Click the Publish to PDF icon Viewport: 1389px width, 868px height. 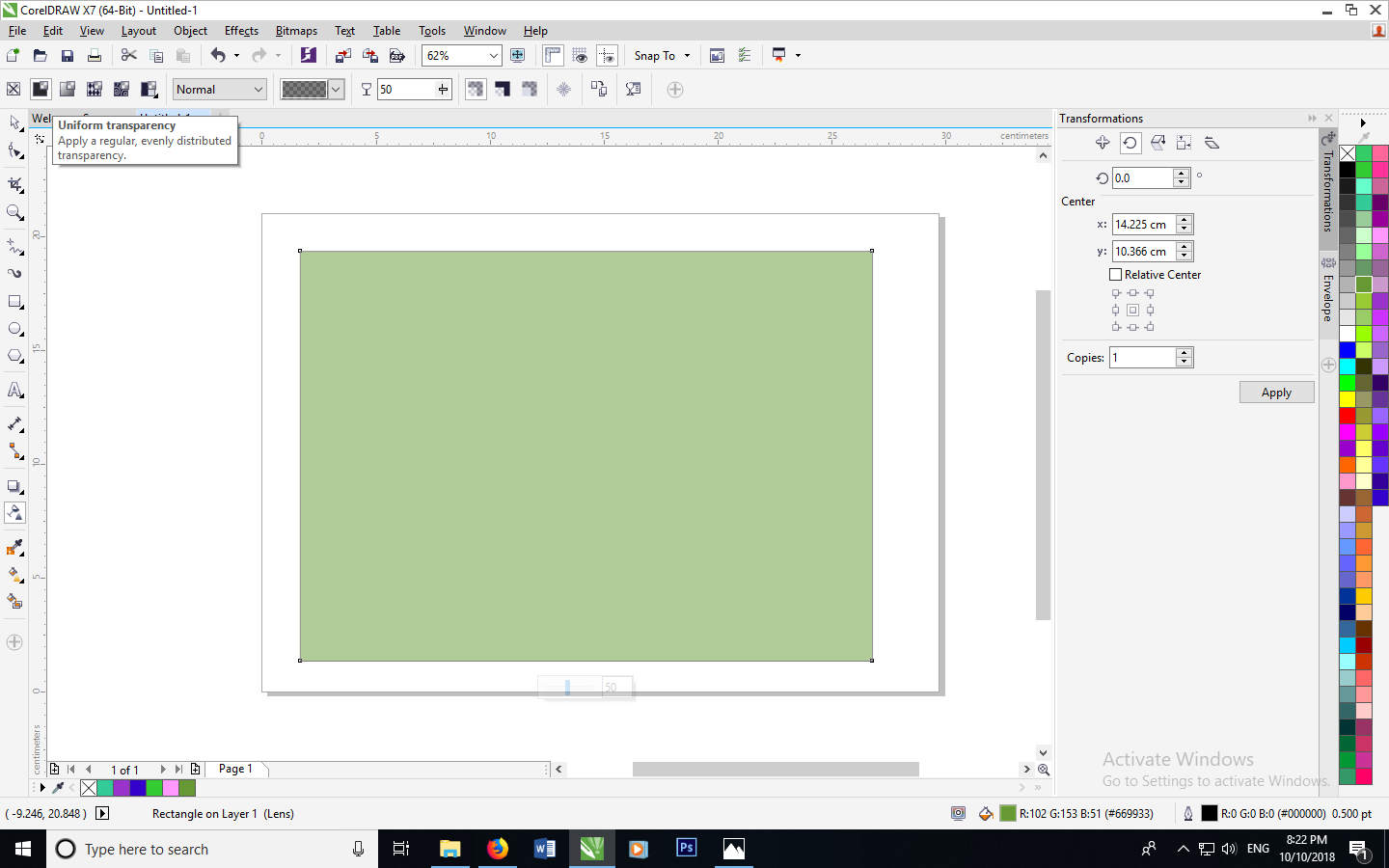[x=396, y=56]
